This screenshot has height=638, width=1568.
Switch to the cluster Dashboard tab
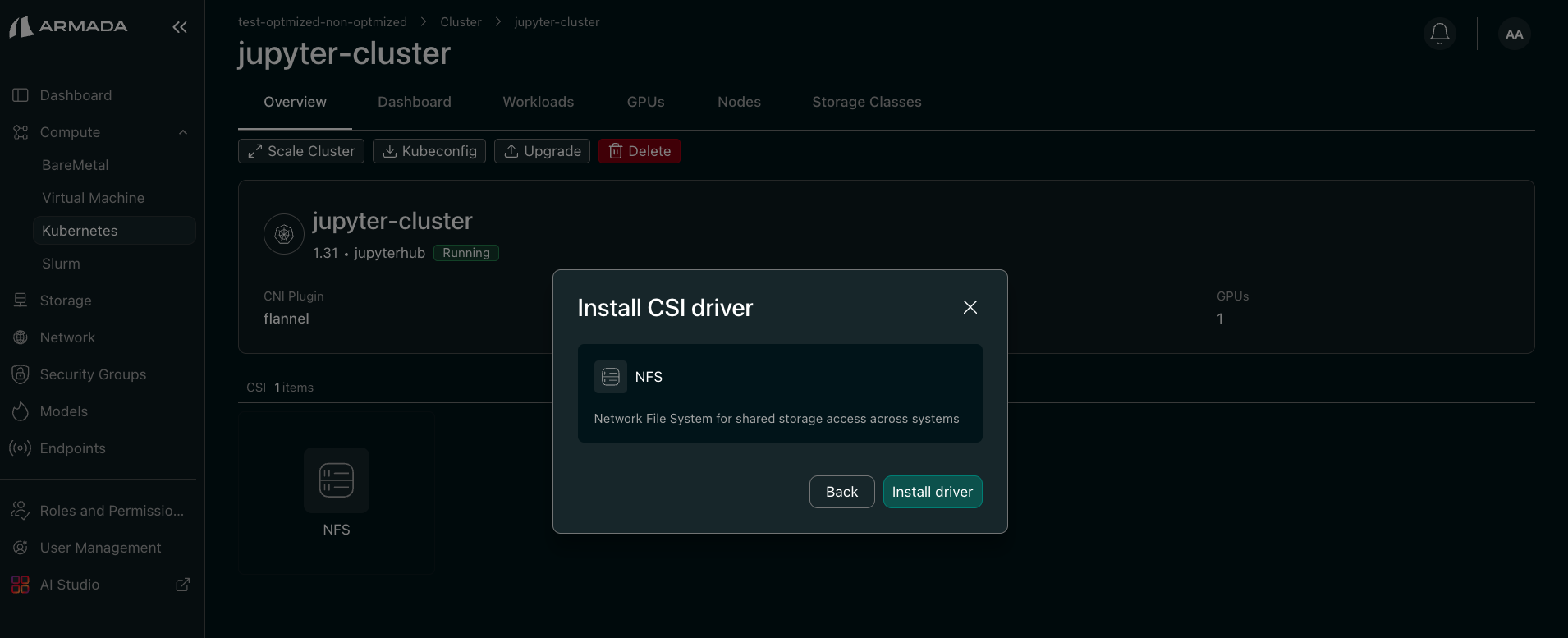[x=415, y=102]
